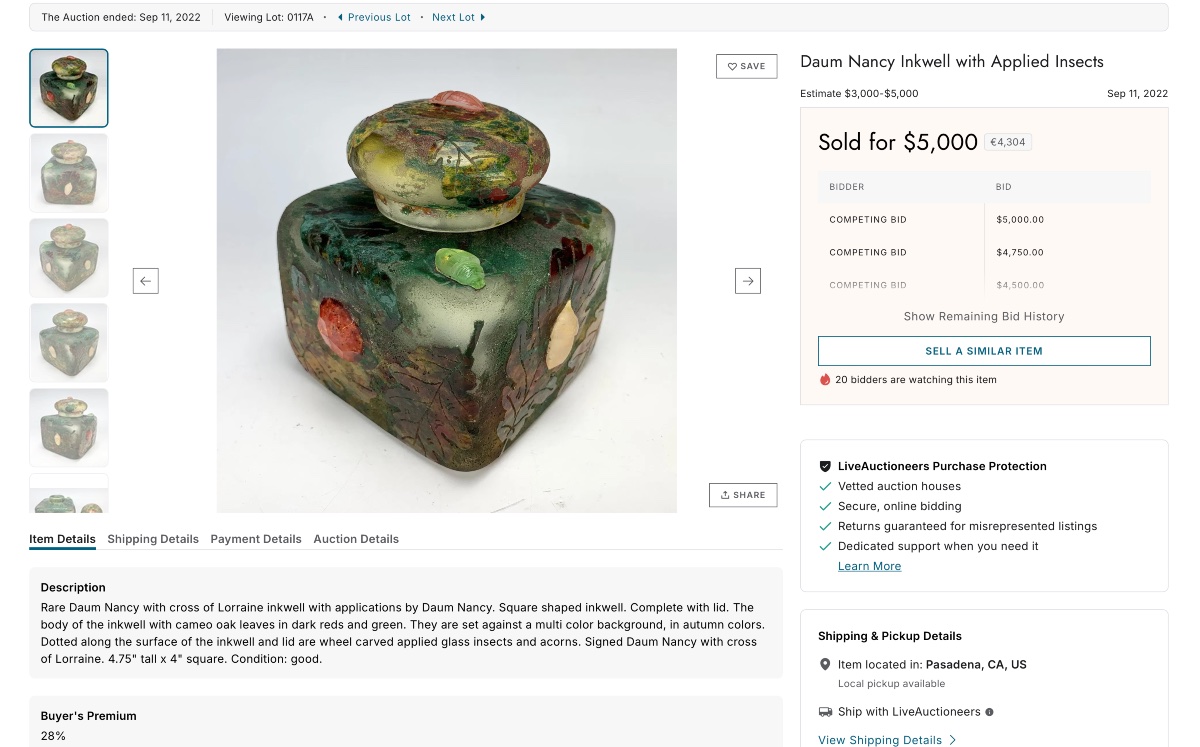Click the Share icon button
Viewport: 1200px width, 747px height.
[742, 495]
